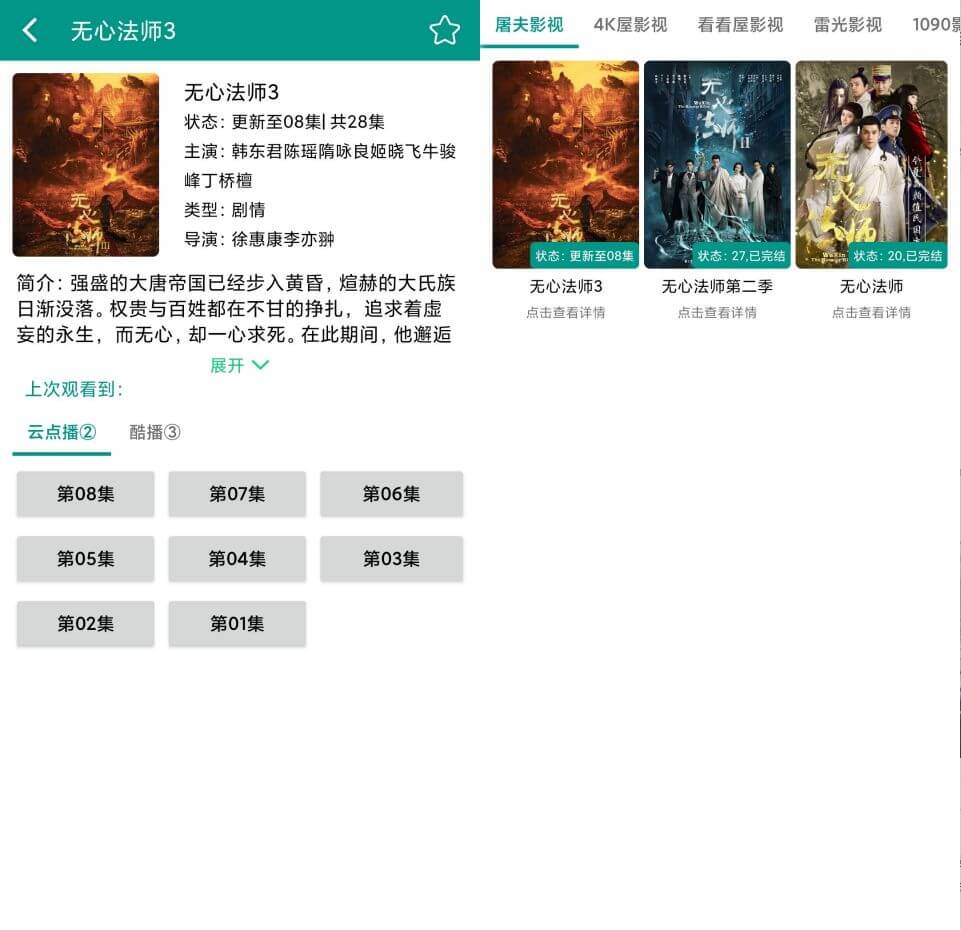The image size is (961, 930).
Task: Click the 类型: 剧情 text
Action: (x=224, y=210)
